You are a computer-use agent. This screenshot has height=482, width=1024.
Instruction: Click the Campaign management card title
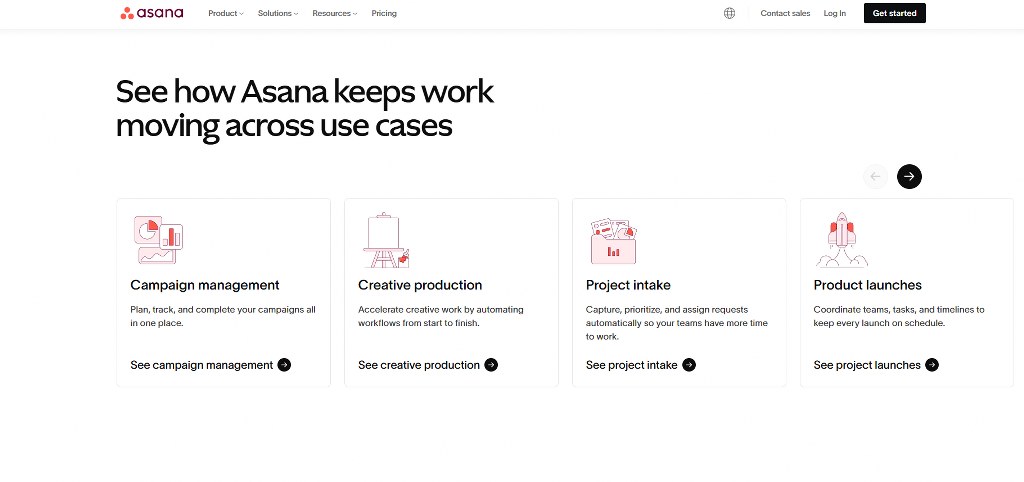click(204, 285)
